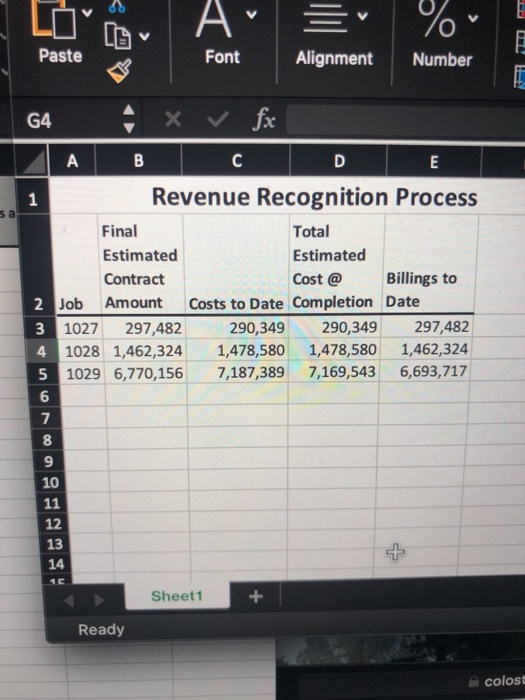Switch to the Sheet1 tab
Image resolution: width=525 pixels, height=700 pixels.
[x=177, y=596]
